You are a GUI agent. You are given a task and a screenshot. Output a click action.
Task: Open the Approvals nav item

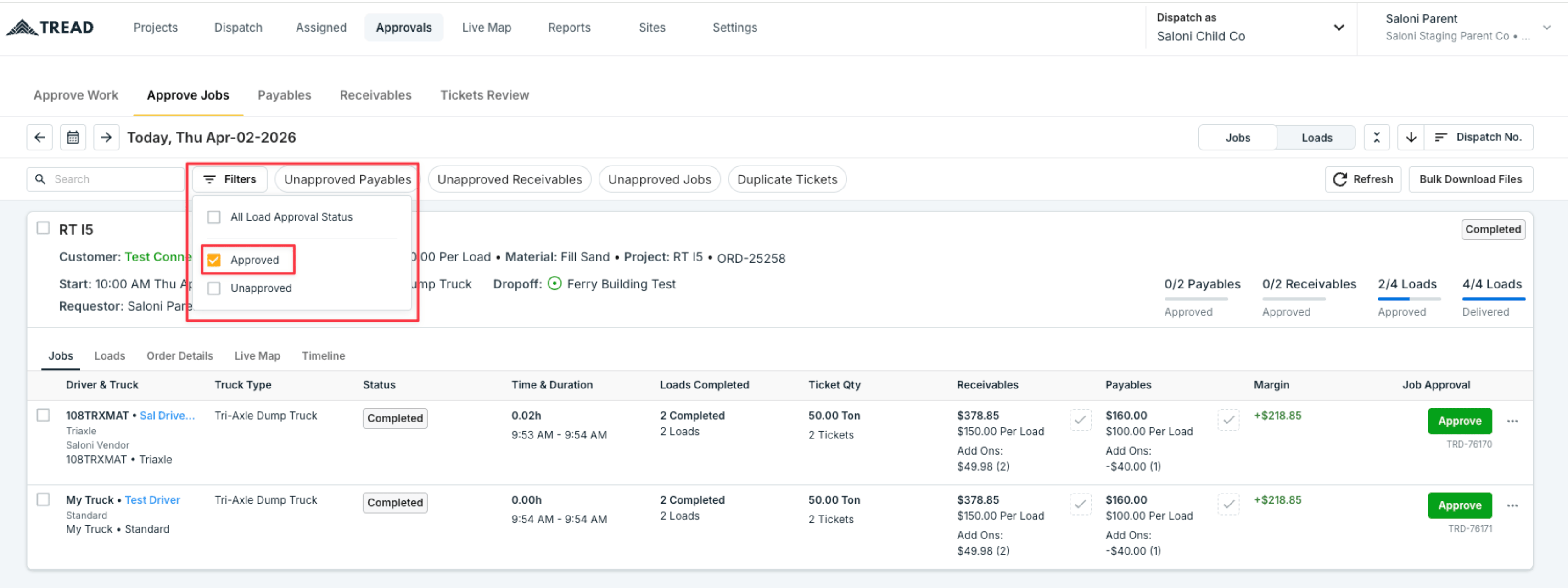click(x=403, y=28)
